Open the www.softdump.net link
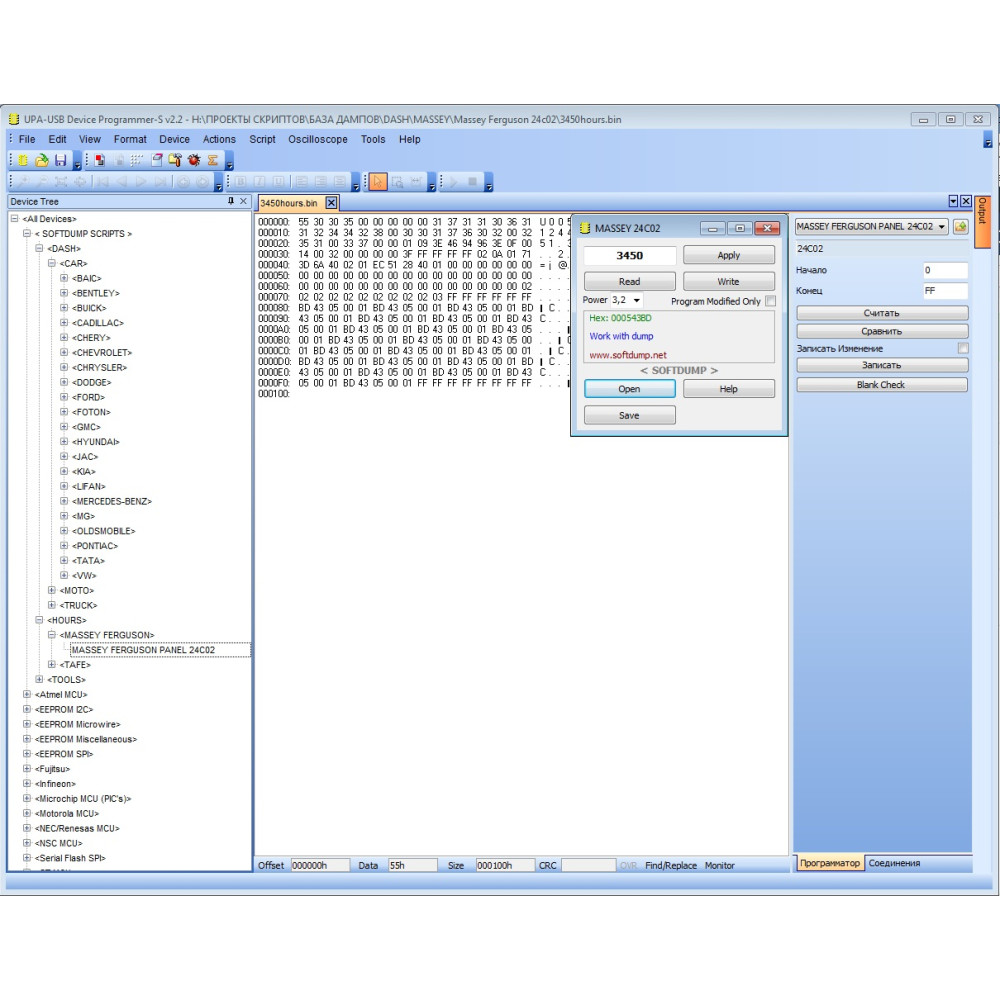The image size is (1000, 1000). (628, 355)
